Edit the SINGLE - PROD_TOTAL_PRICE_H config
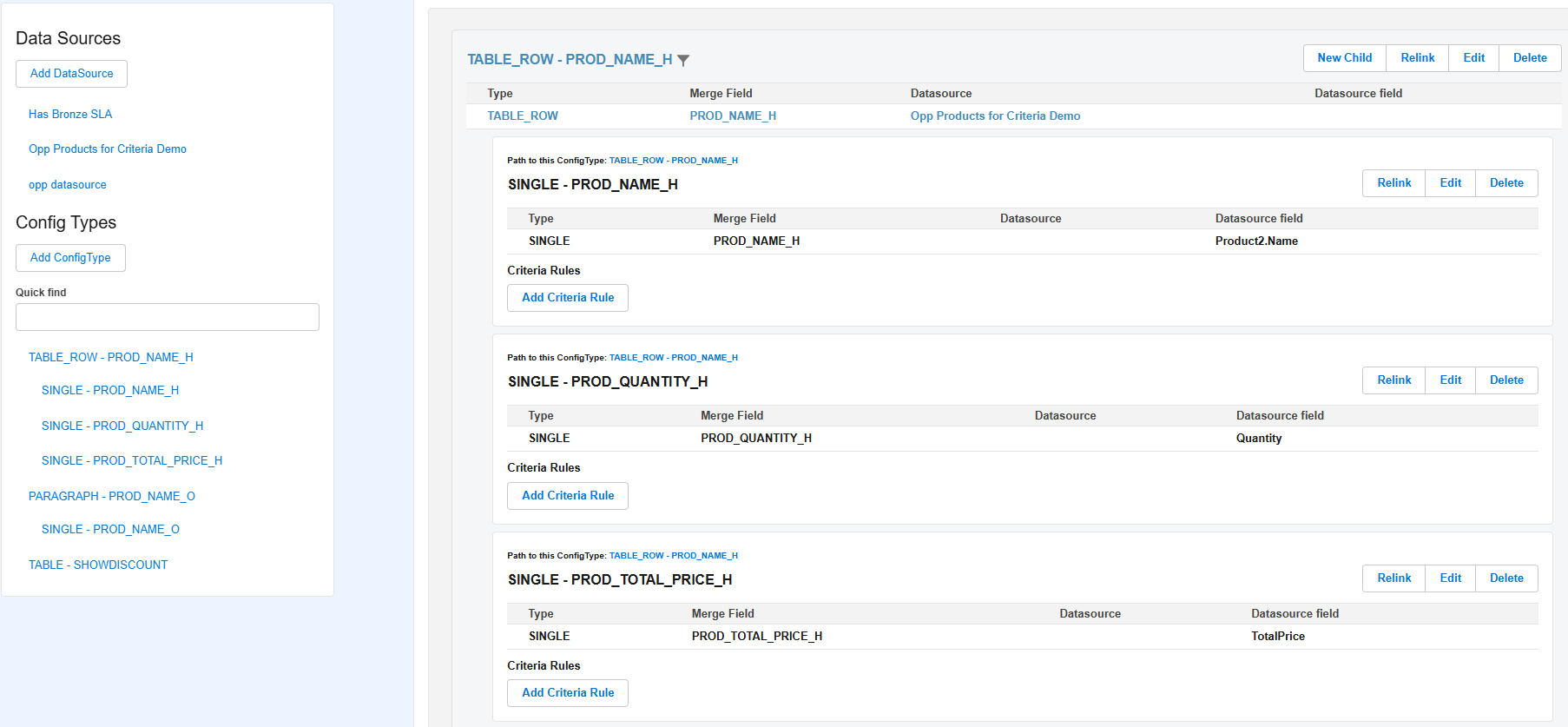The height and width of the screenshot is (727, 1568). 1451,578
